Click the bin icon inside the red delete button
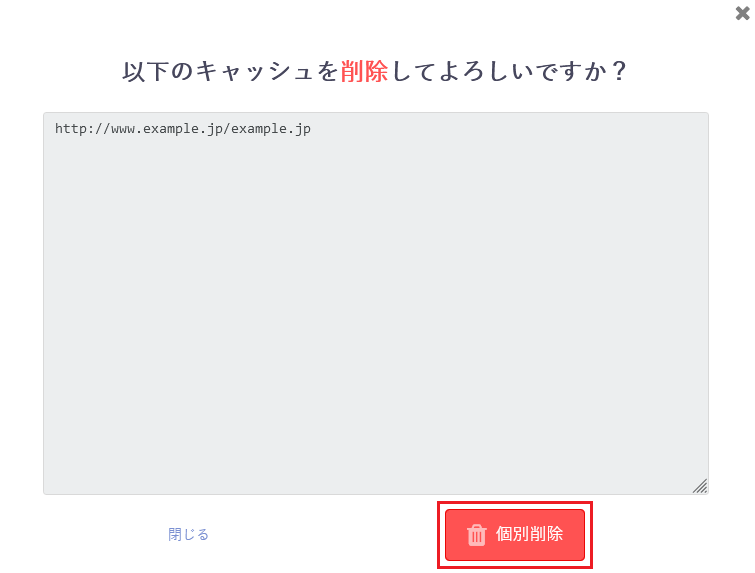 [477, 535]
